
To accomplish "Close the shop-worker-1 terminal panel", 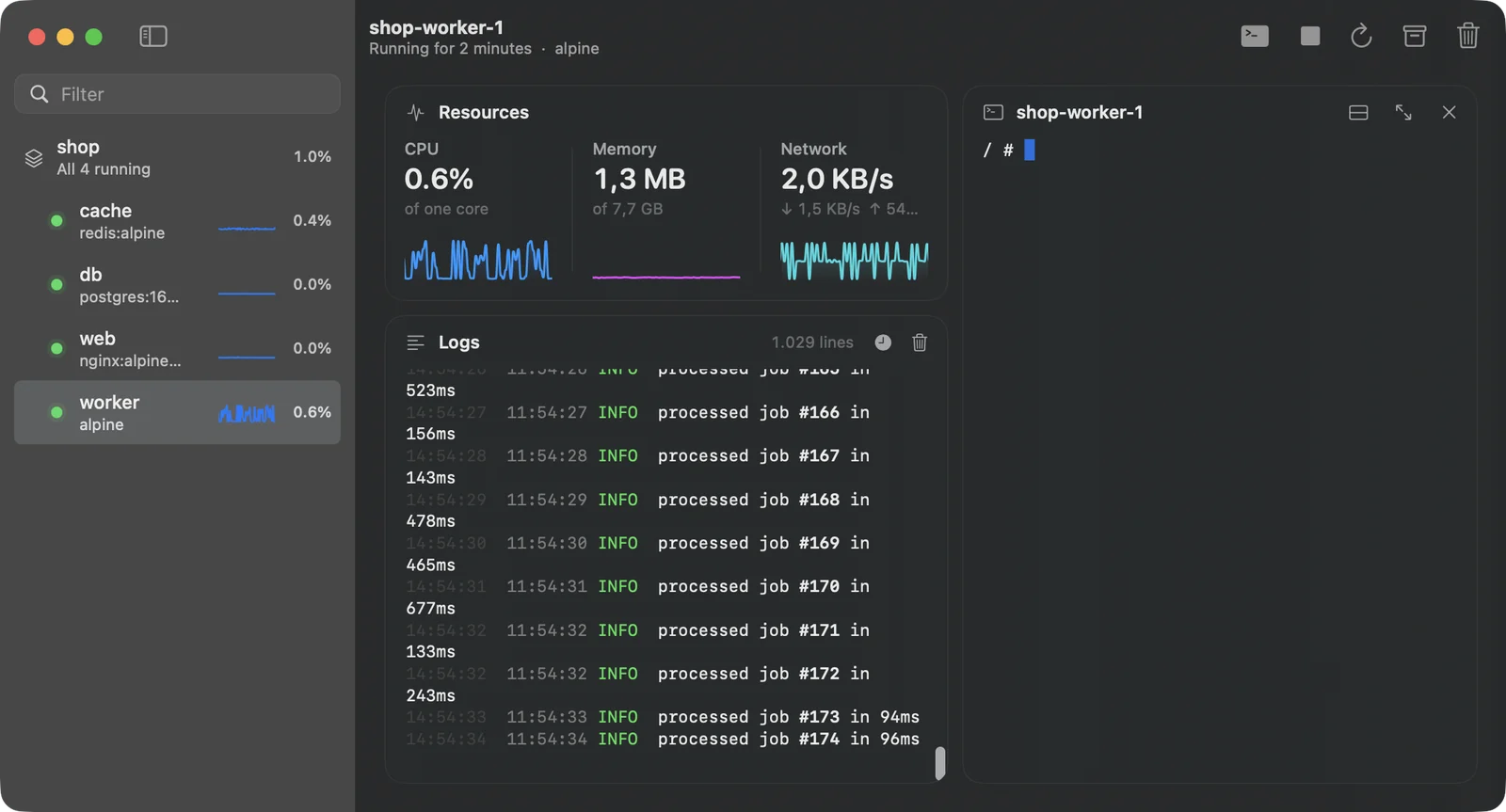I will 1450,113.
